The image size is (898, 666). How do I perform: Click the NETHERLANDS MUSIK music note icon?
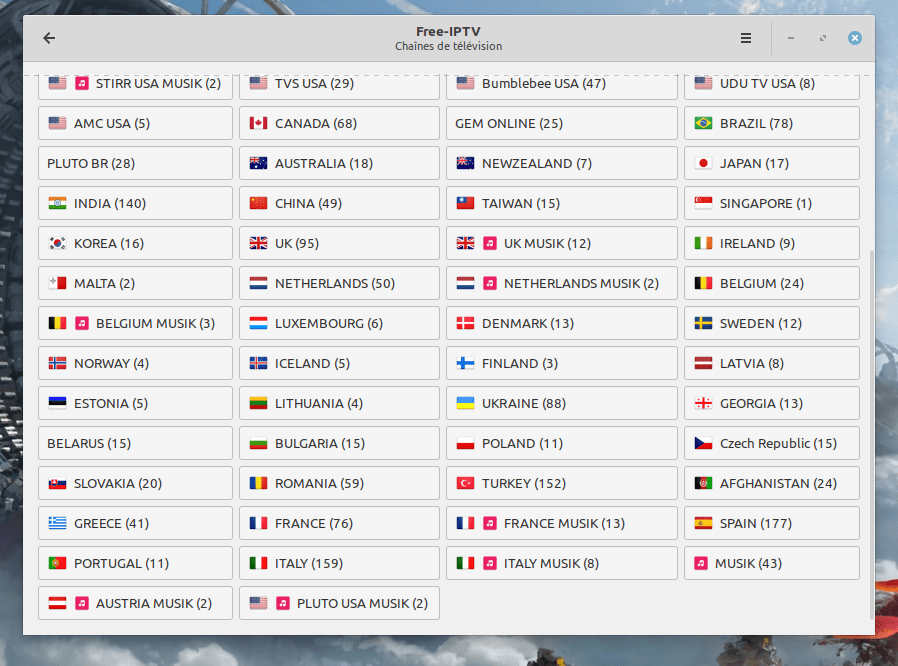[490, 283]
